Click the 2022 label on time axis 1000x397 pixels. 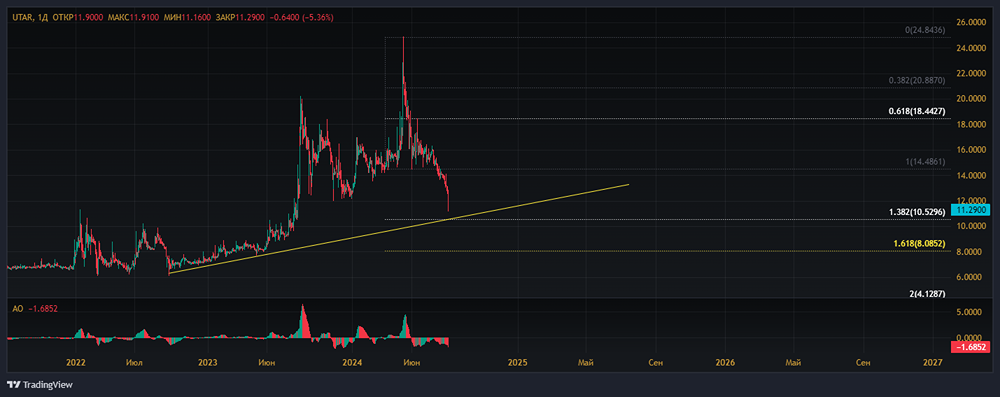coord(76,363)
